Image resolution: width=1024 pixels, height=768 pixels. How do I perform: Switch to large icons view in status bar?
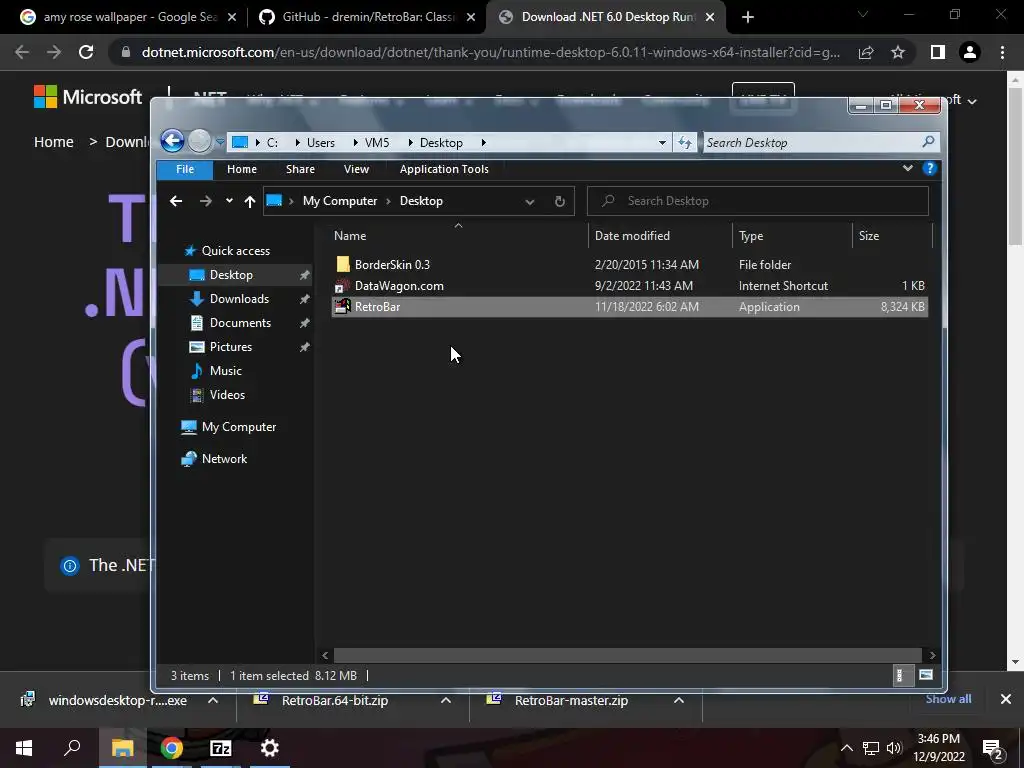pos(925,675)
